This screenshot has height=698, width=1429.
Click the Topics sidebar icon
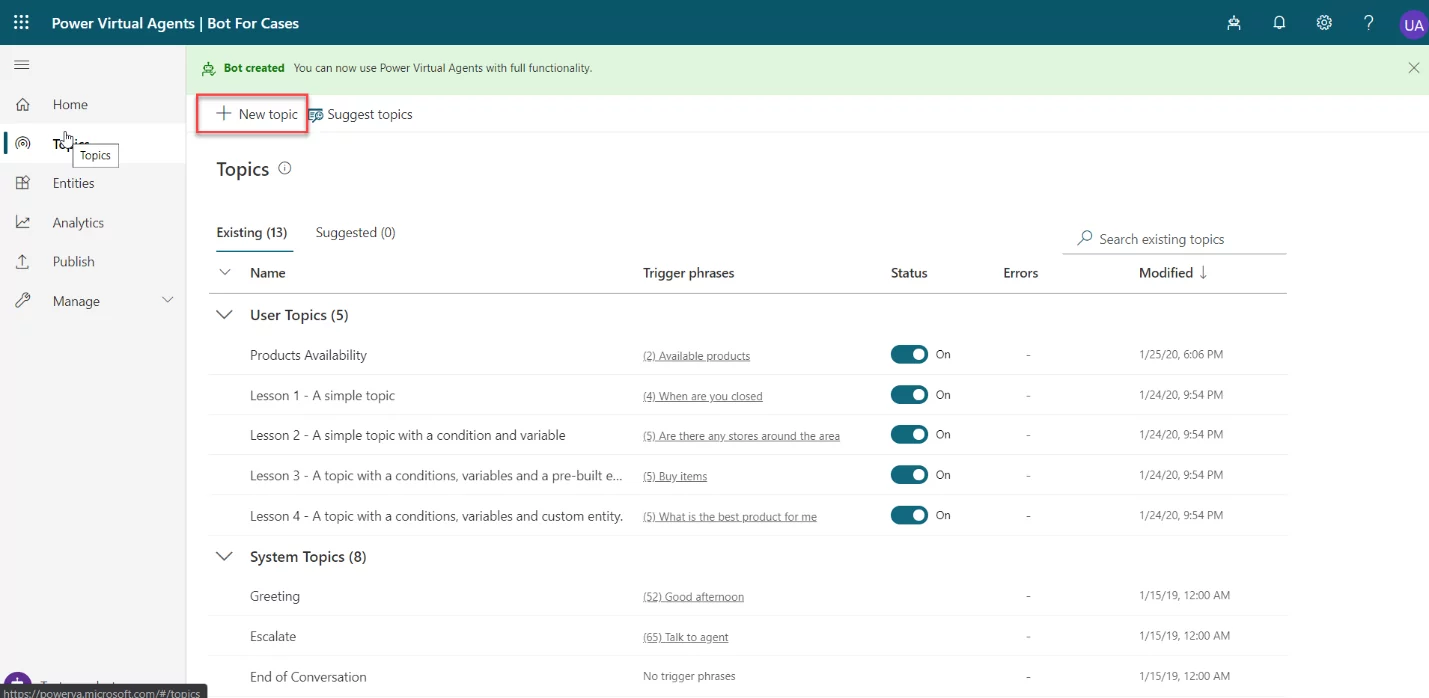(22, 144)
